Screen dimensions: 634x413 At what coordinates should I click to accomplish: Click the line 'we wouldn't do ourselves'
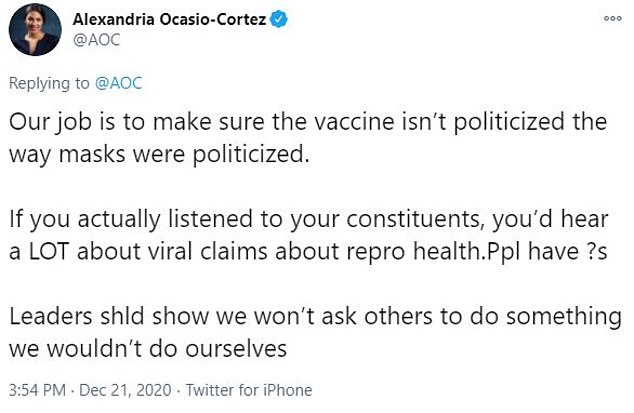click(x=148, y=349)
